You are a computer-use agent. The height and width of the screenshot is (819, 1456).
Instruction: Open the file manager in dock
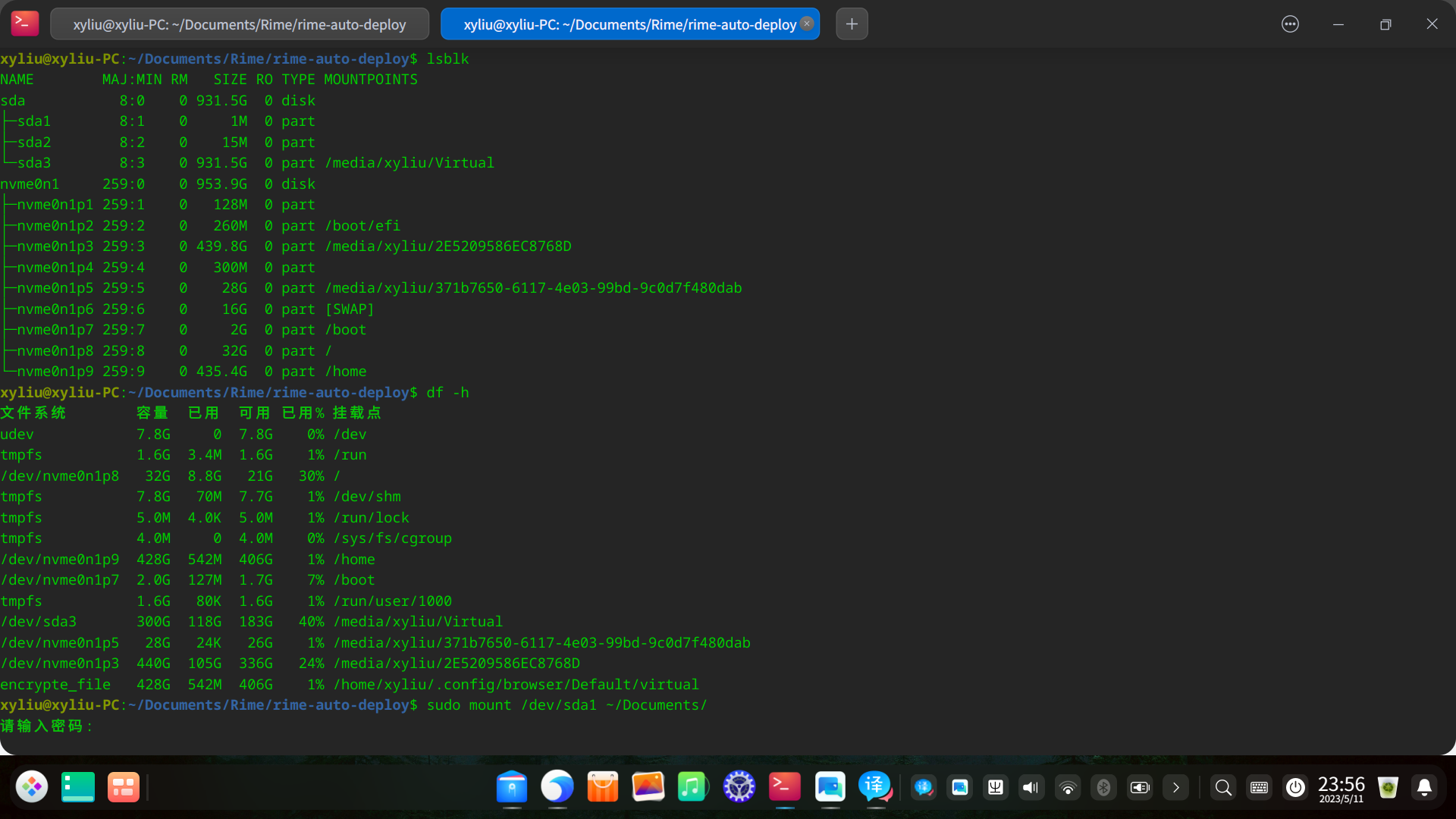(512, 787)
